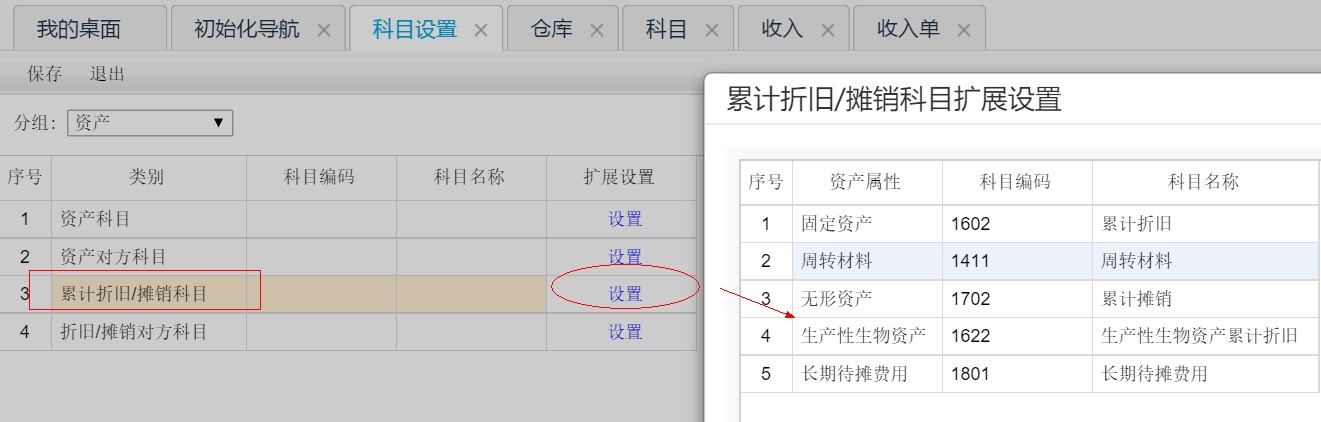Click account code 1702 cell
This screenshot has width=1321, height=422.
pyautogui.click(x=1017, y=299)
